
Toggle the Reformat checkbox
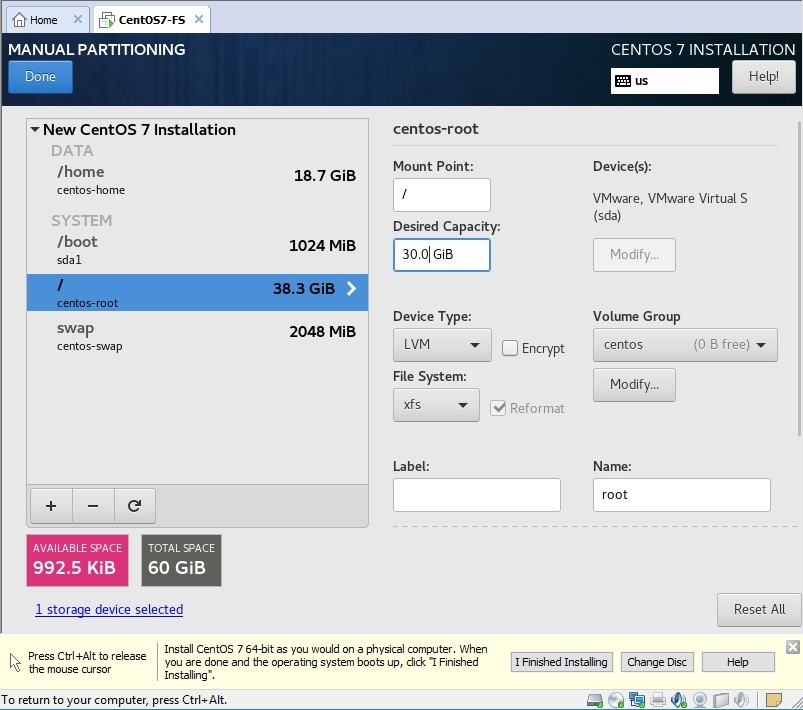pyautogui.click(x=498, y=408)
